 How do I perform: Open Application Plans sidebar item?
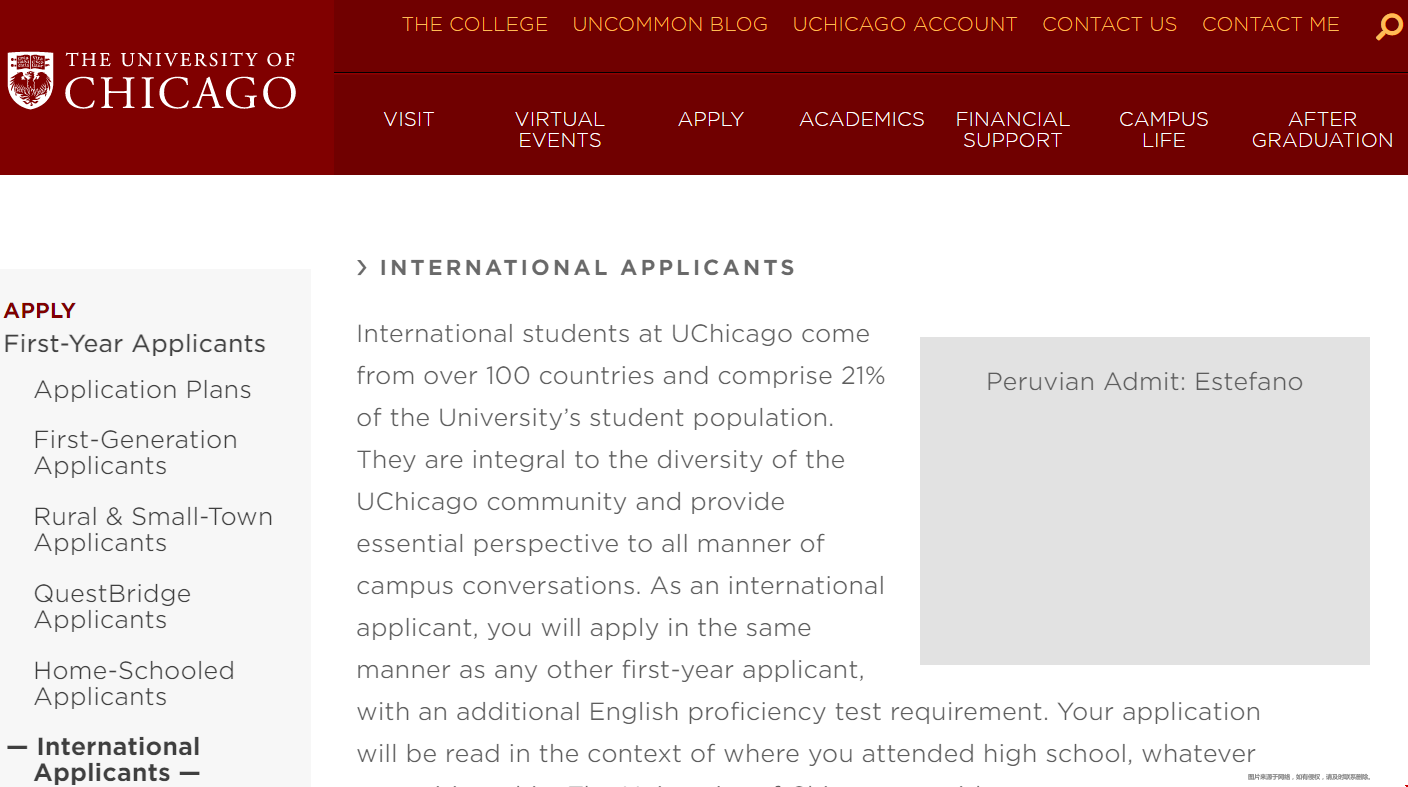[x=143, y=390]
